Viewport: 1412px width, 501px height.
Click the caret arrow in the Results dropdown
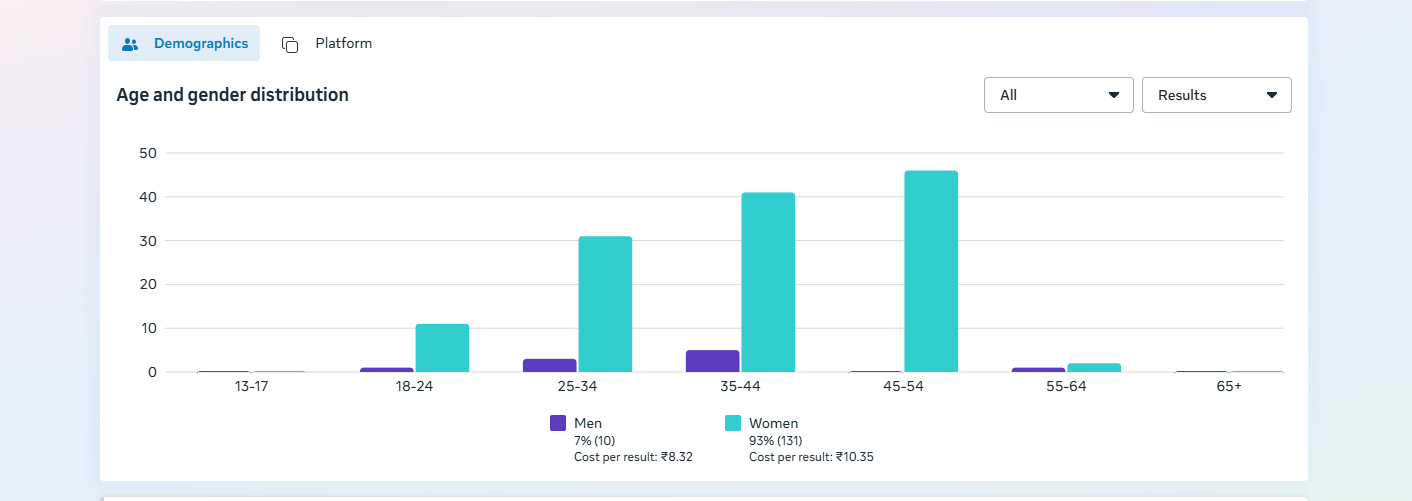(x=1272, y=95)
